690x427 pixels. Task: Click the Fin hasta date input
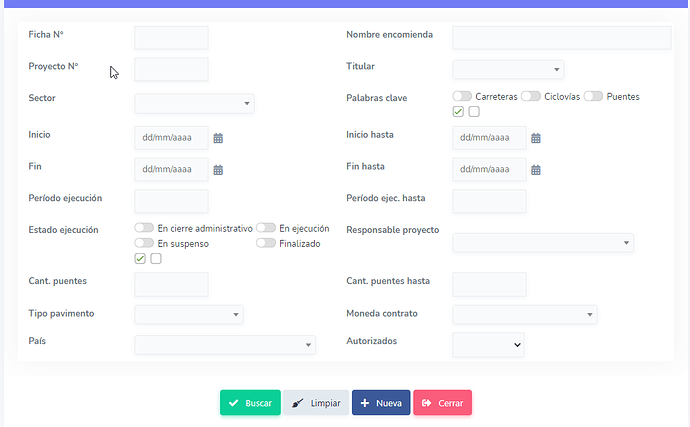click(489, 169)
